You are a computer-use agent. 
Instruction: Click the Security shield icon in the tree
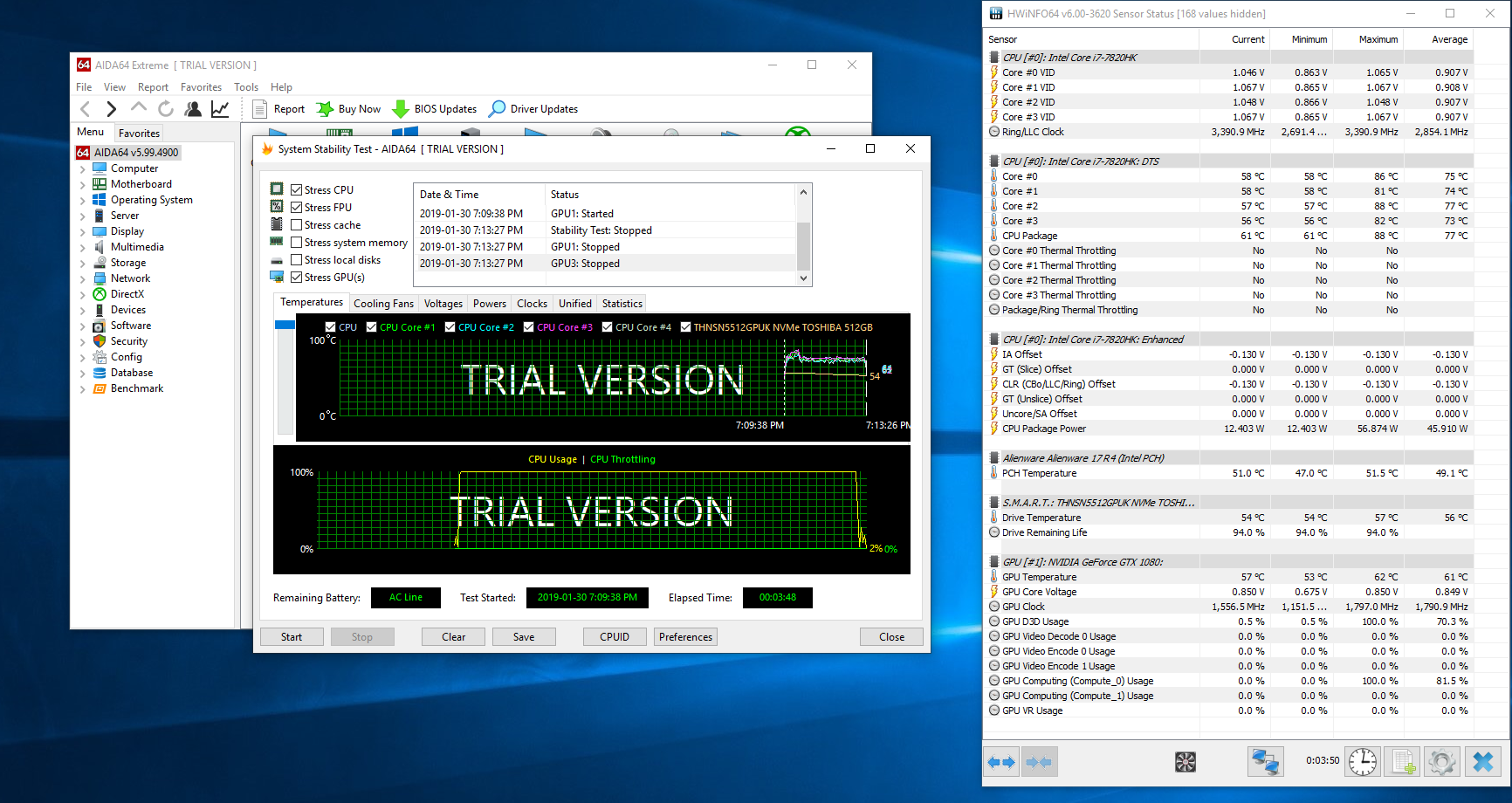pos(100,341)
